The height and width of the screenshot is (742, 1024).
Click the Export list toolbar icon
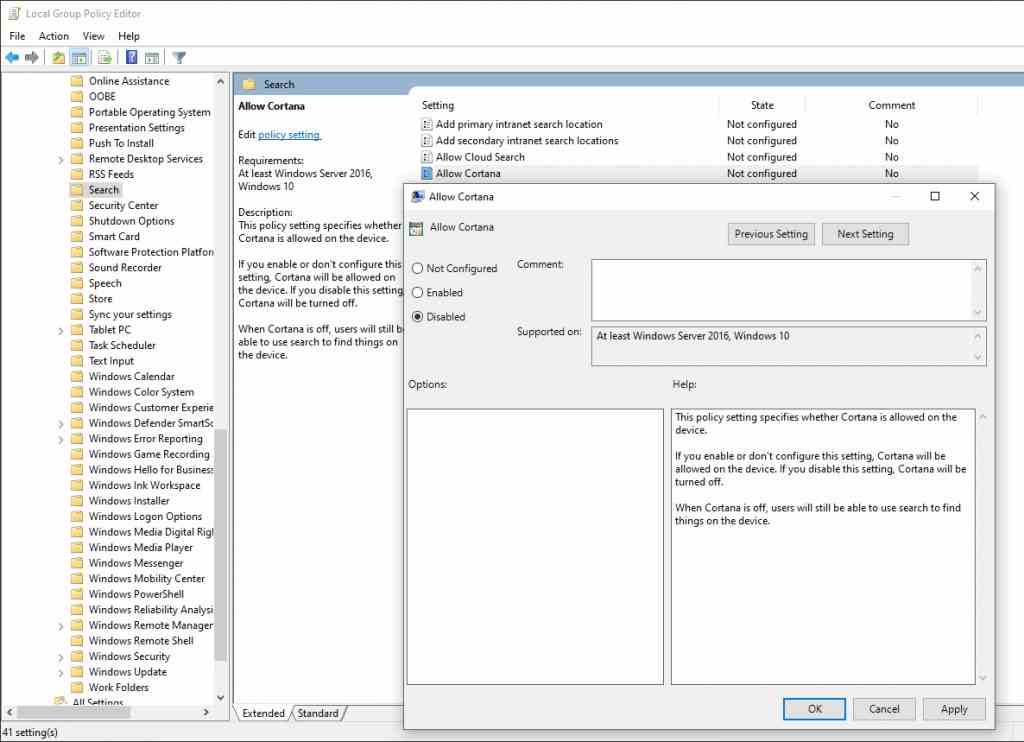104,57
